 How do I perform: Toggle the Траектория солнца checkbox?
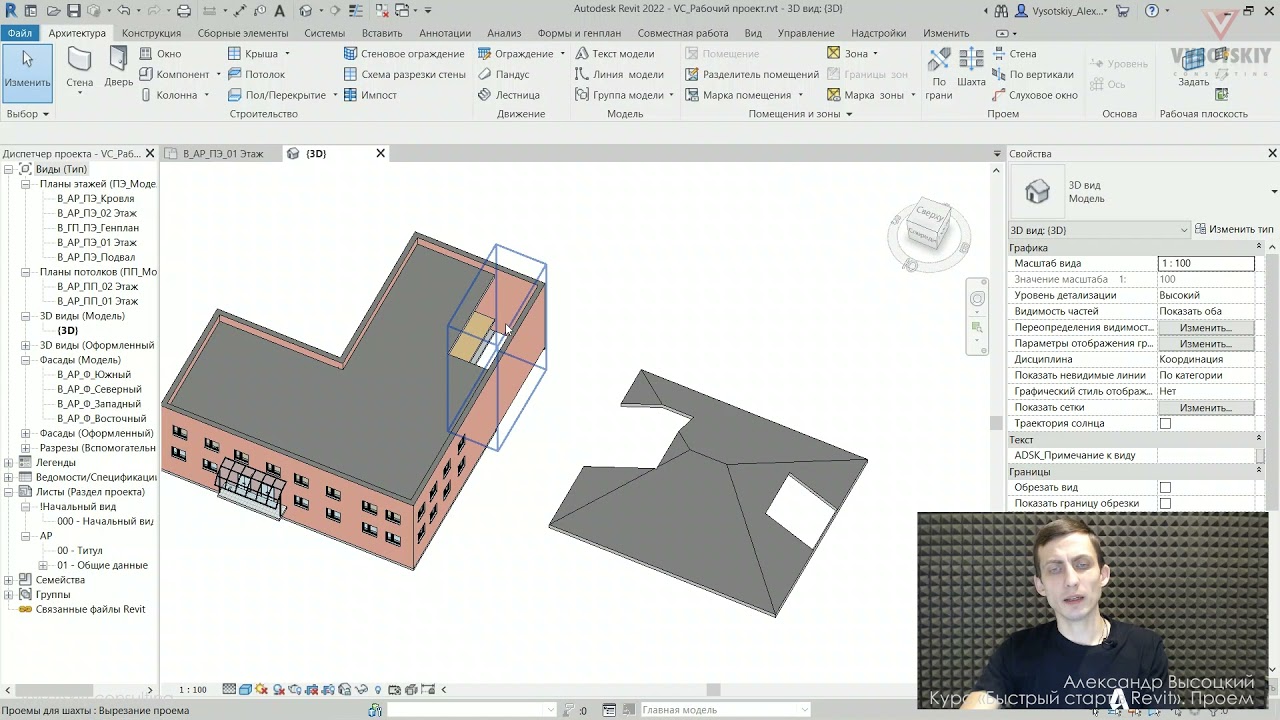point(1165,424)
